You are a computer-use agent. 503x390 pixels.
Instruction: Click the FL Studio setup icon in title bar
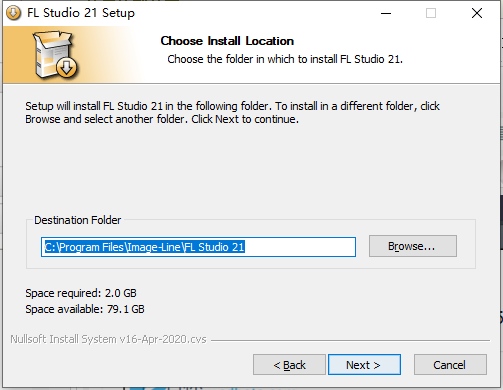tap(13, 13)
